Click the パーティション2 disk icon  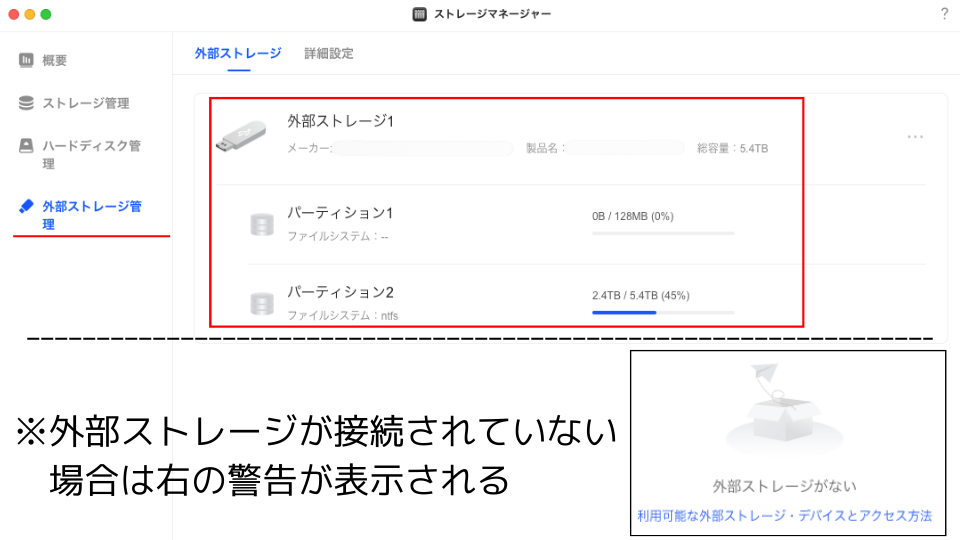pyautogui.click(x=261, y=303)
